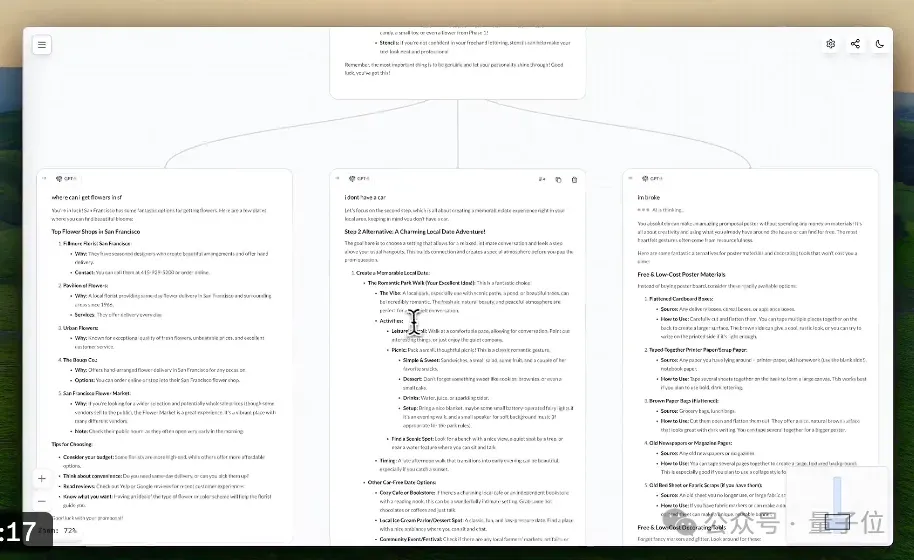Zoom out with the minus button
This screenshot has height=560, width=914.
(x=41, y=501)
